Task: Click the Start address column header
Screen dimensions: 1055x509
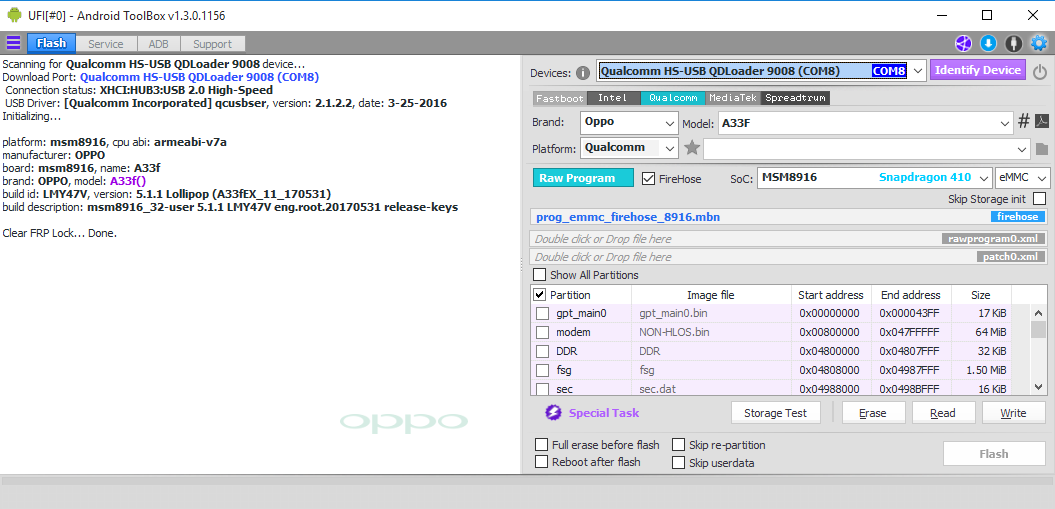Action: coord(830,295)
